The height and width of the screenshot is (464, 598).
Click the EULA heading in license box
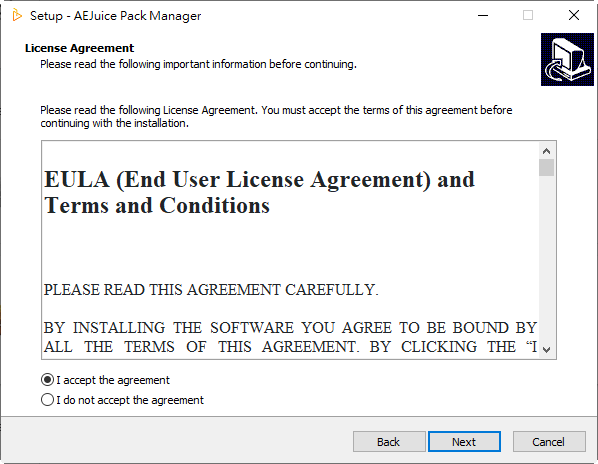click(259, 192)
